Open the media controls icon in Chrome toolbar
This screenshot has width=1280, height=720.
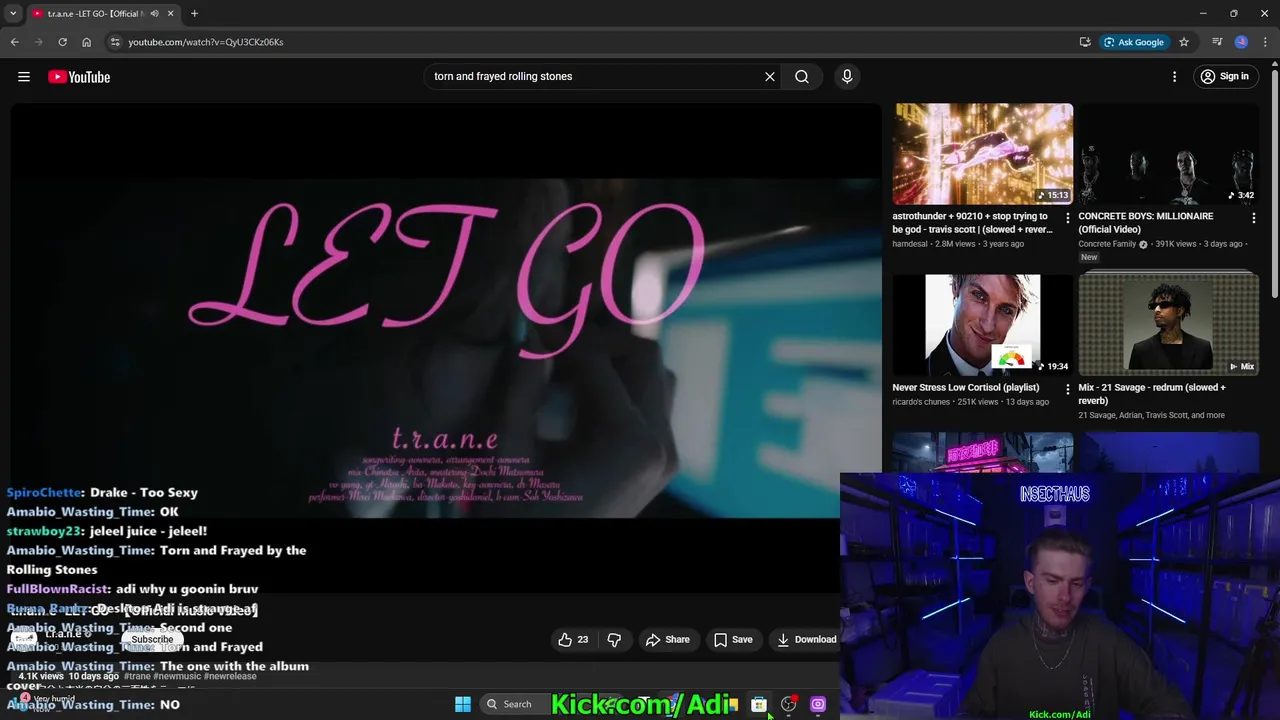[x=1217, y=42]
